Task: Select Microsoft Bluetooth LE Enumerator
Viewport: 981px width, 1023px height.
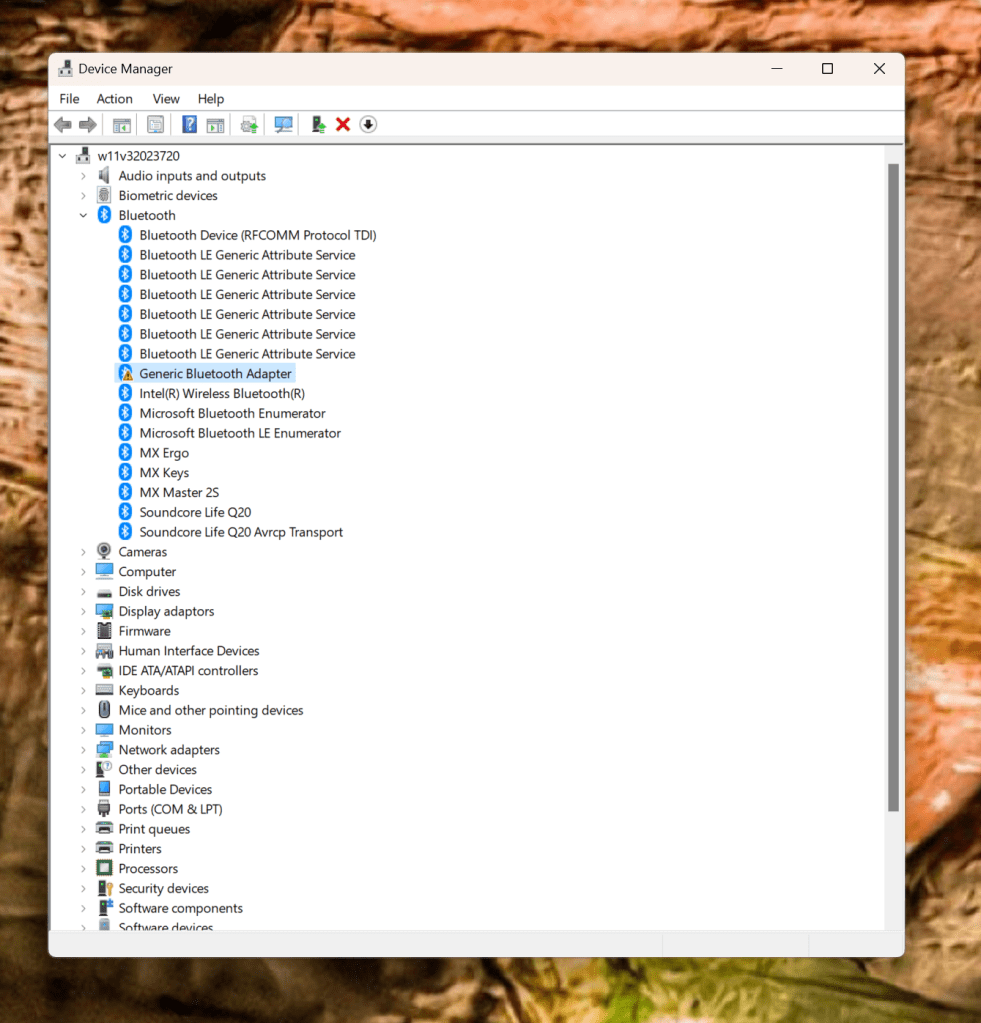Action: tap(240, 433)
